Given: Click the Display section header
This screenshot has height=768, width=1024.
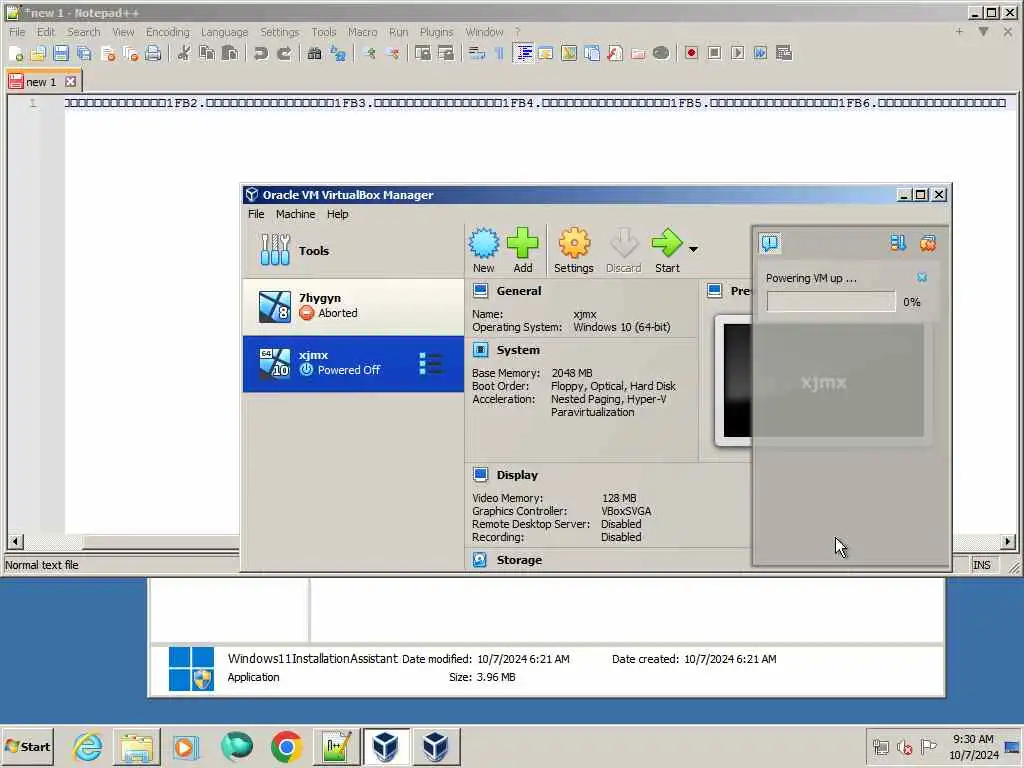Looking at the screenshot, I should pos(517,475).
